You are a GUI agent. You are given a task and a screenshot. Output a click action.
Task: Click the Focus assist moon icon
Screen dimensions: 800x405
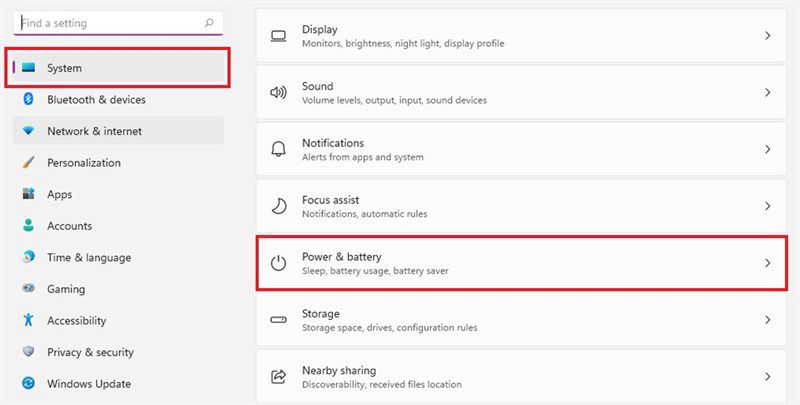click(278, 206)
